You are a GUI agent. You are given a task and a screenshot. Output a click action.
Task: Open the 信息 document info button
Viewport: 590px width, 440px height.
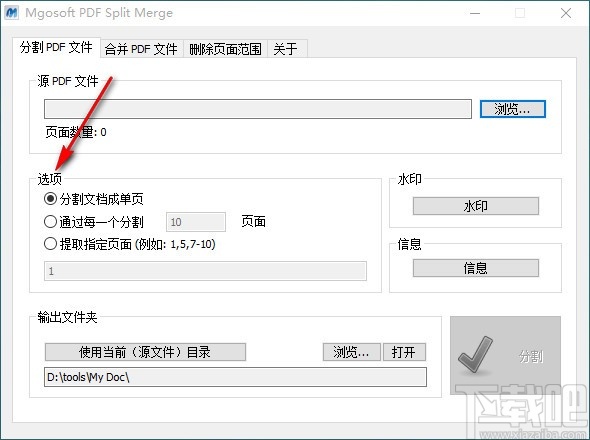[476, 268]
